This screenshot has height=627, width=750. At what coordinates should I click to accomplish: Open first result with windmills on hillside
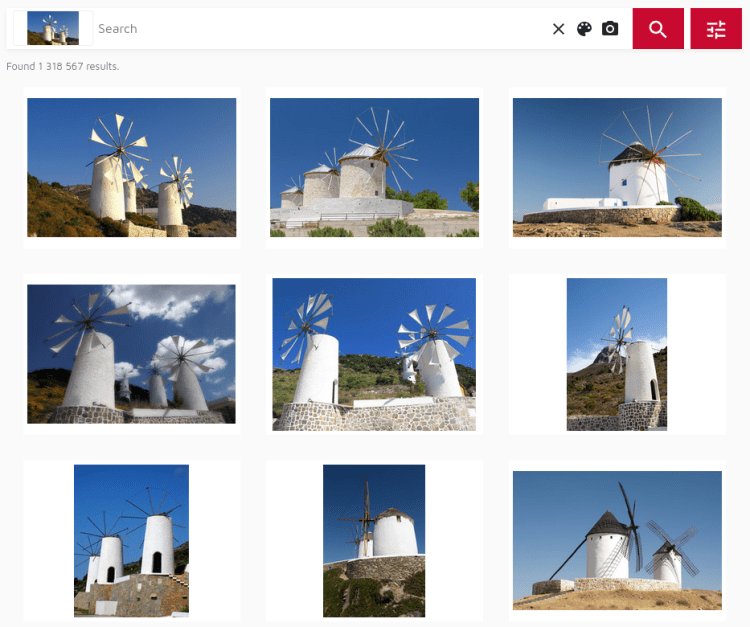131,167
